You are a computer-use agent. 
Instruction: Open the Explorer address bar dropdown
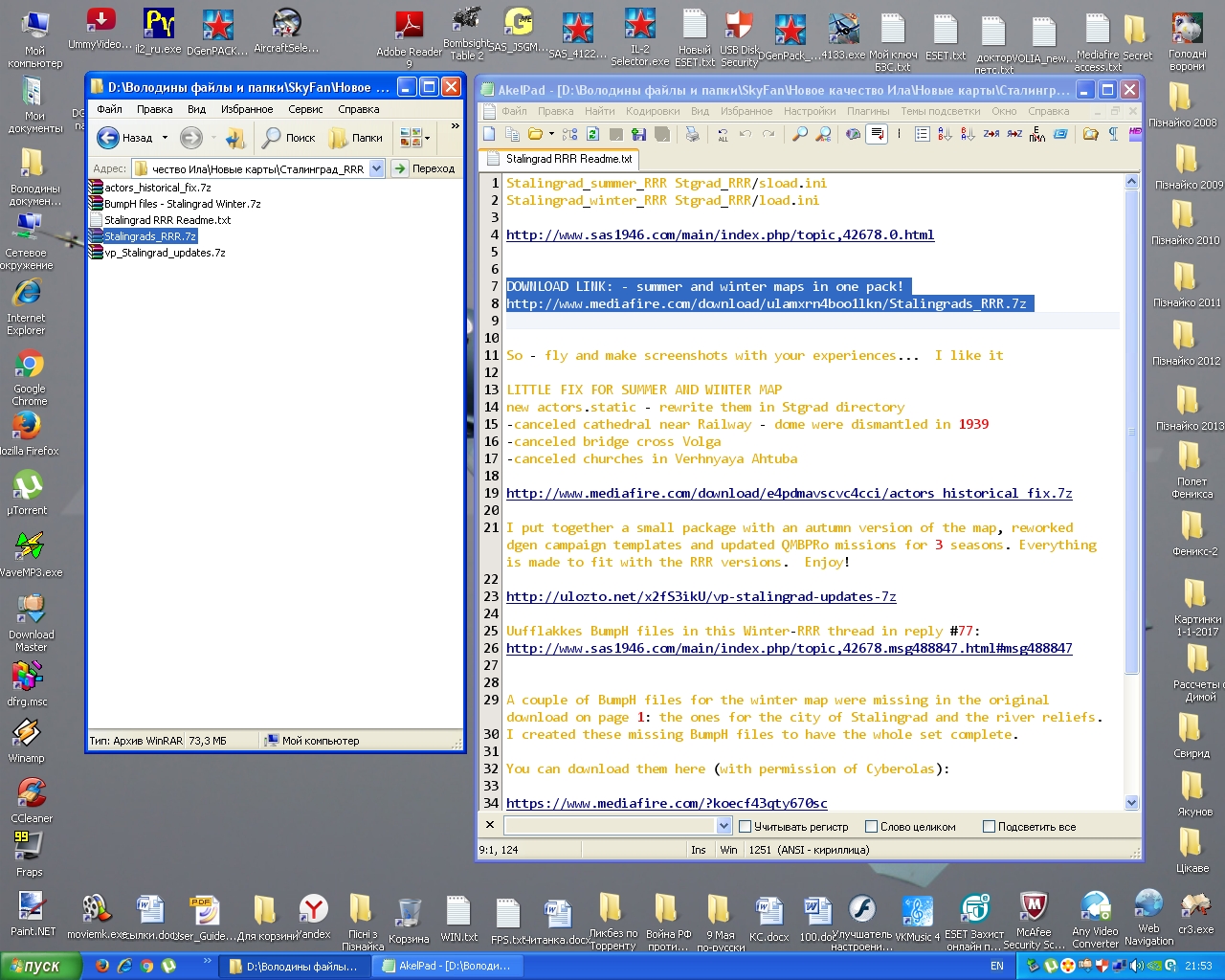pos(377,168)
